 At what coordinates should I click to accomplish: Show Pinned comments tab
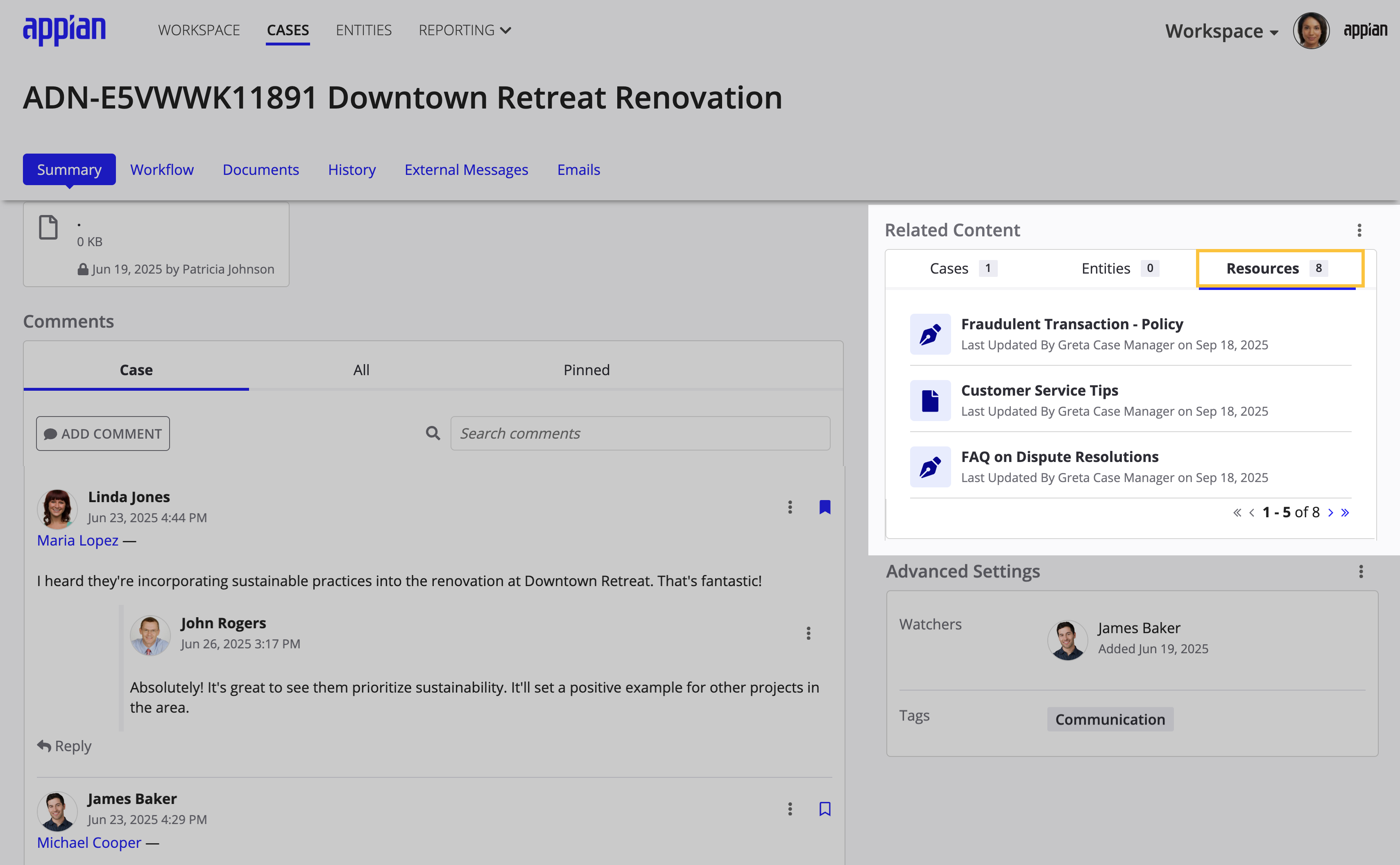pyautogui.click(x=587, y=369)
